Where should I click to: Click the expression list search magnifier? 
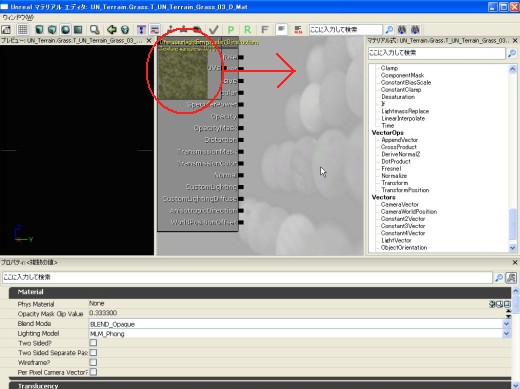[x=512, y=53]
